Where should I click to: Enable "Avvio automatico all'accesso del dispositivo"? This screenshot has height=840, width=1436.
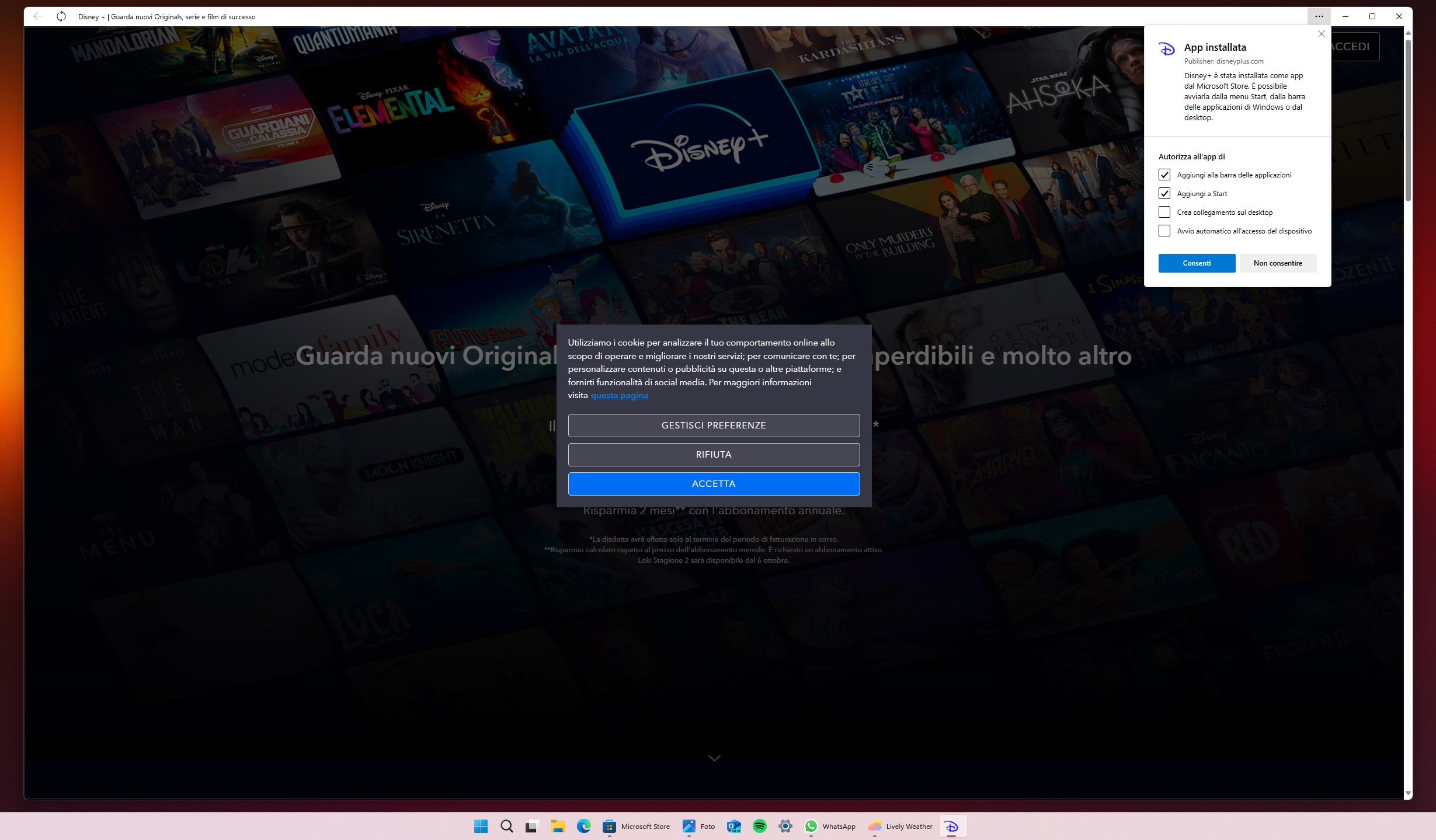point(1164,231)
